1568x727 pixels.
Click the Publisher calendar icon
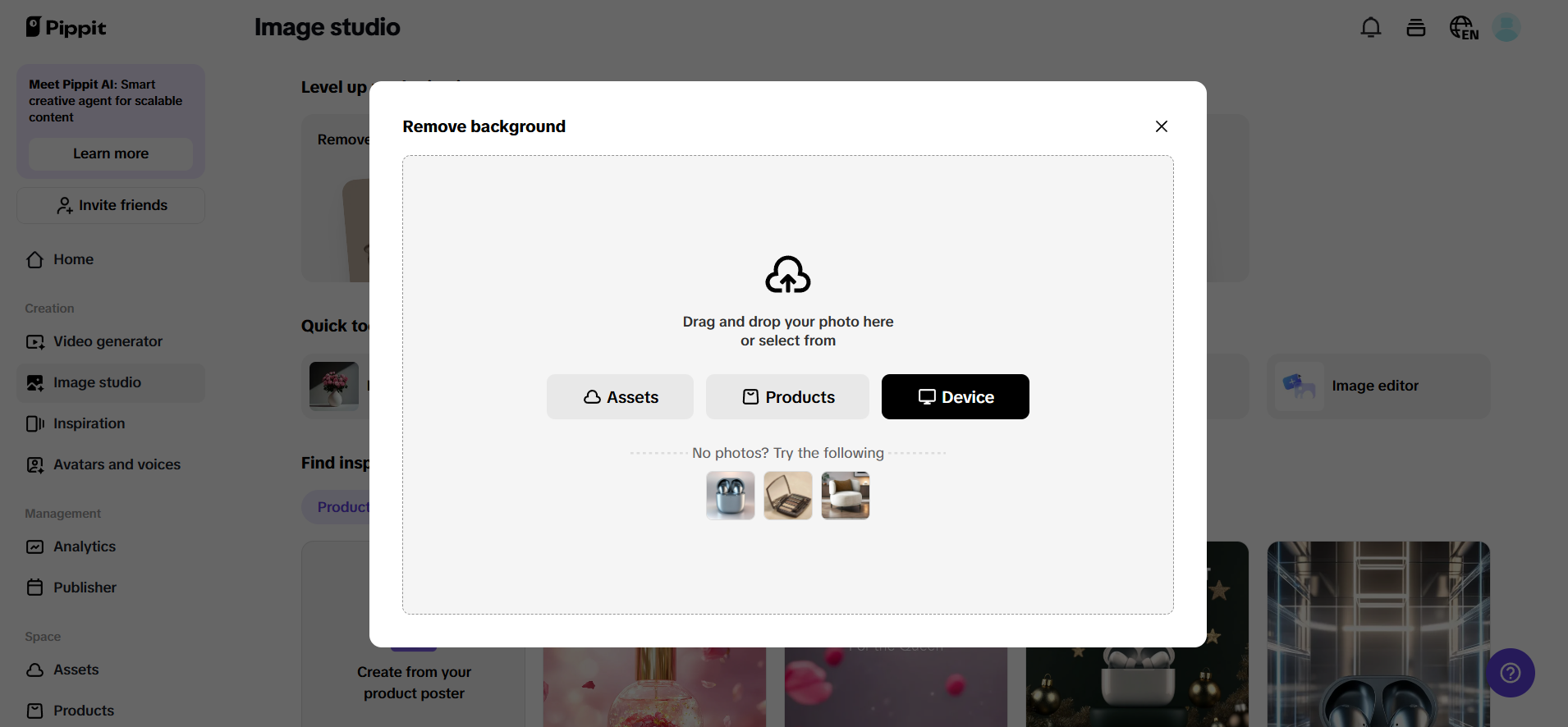click(x=34, y=588)
